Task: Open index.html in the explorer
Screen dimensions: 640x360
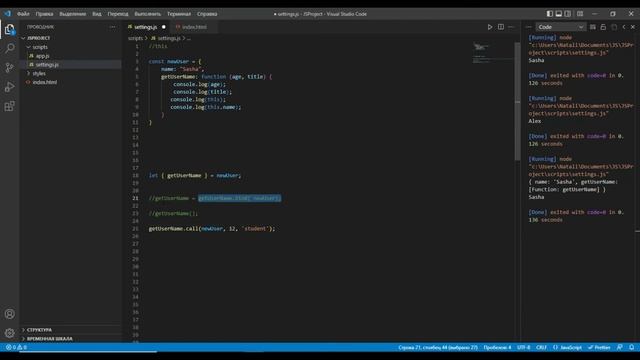Action: click(44, 82)
